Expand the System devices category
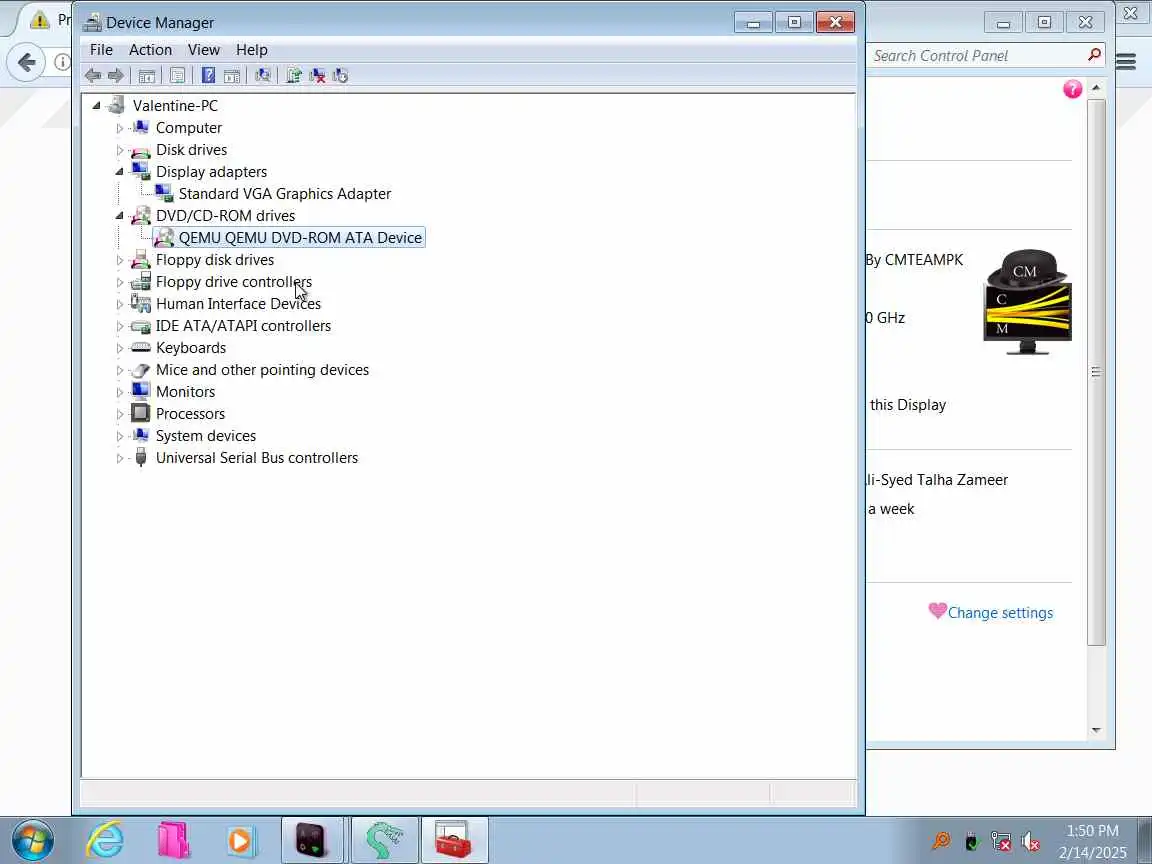This screenshot has width=1152, height=864. tap(119, 436)
